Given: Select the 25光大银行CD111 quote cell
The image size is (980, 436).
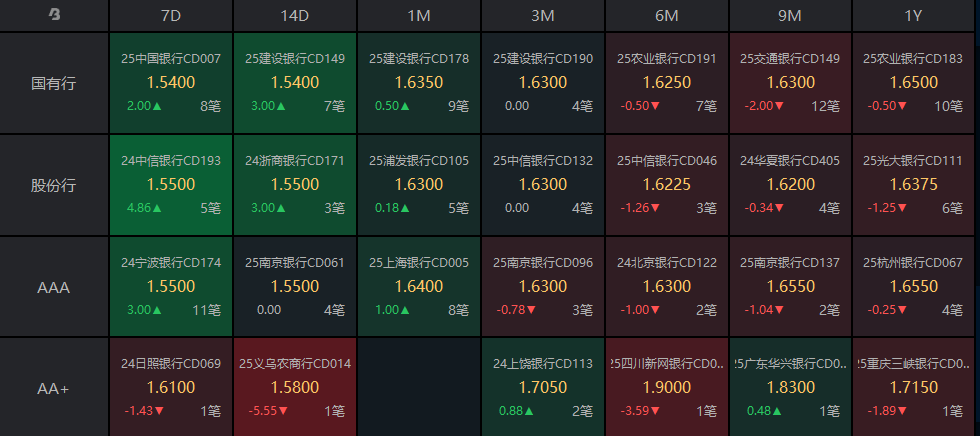Looking at the screenshot, I should click(x=915, y=185).
